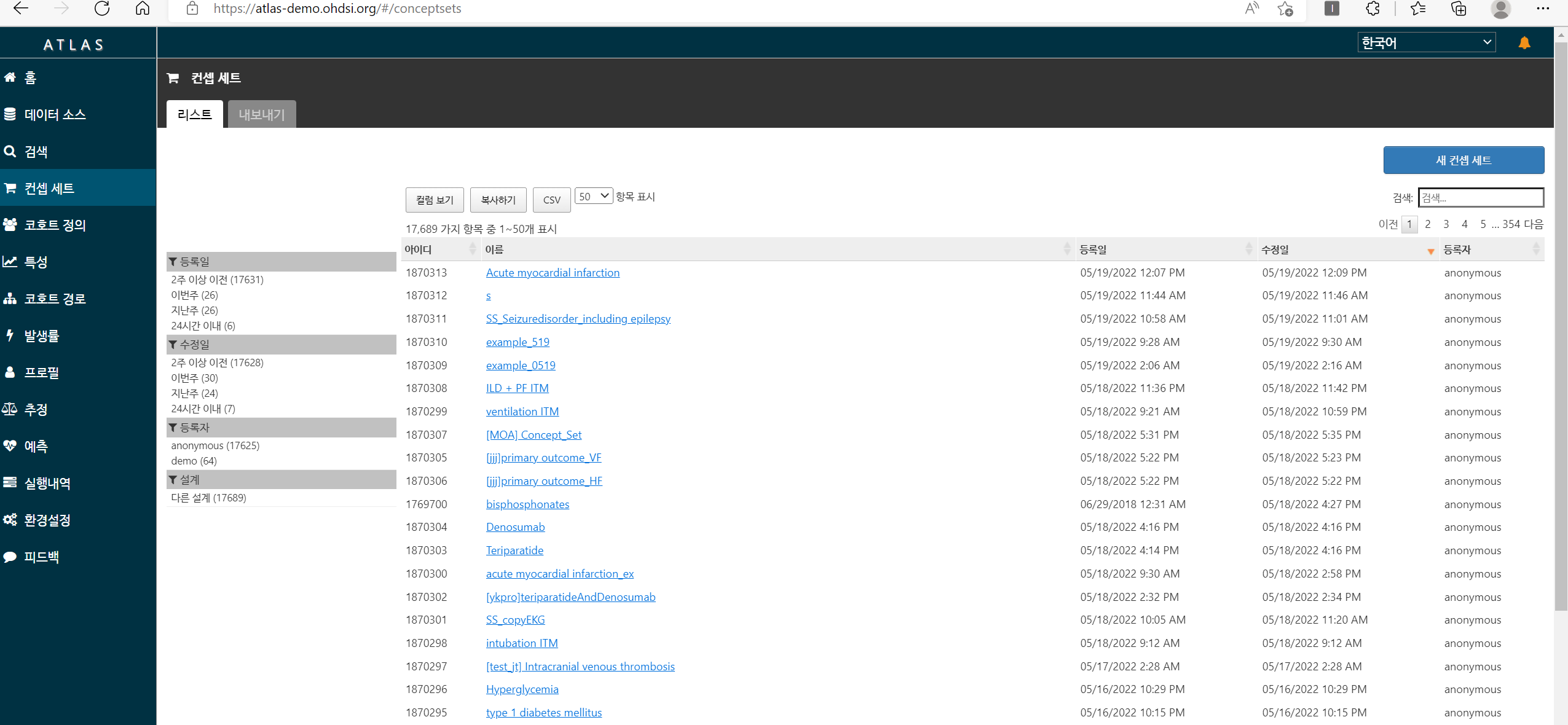Filter by 이번주 (26) registration date

[x=194, y=295]
